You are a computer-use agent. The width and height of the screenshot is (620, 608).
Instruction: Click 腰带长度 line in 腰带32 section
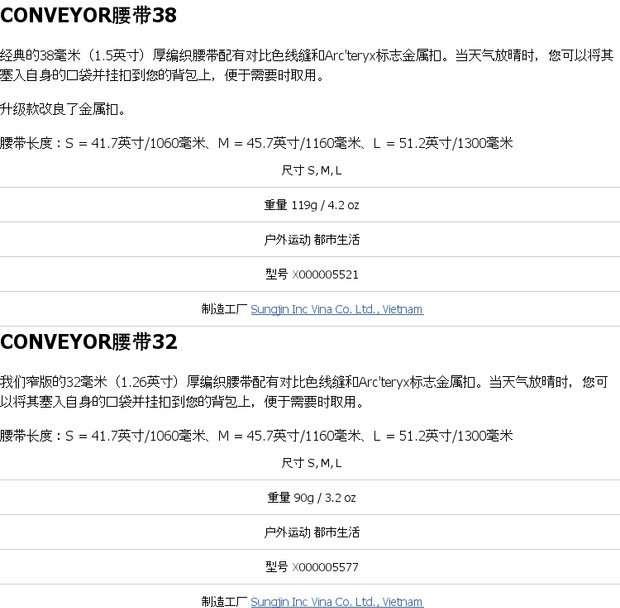click(256, 436)
